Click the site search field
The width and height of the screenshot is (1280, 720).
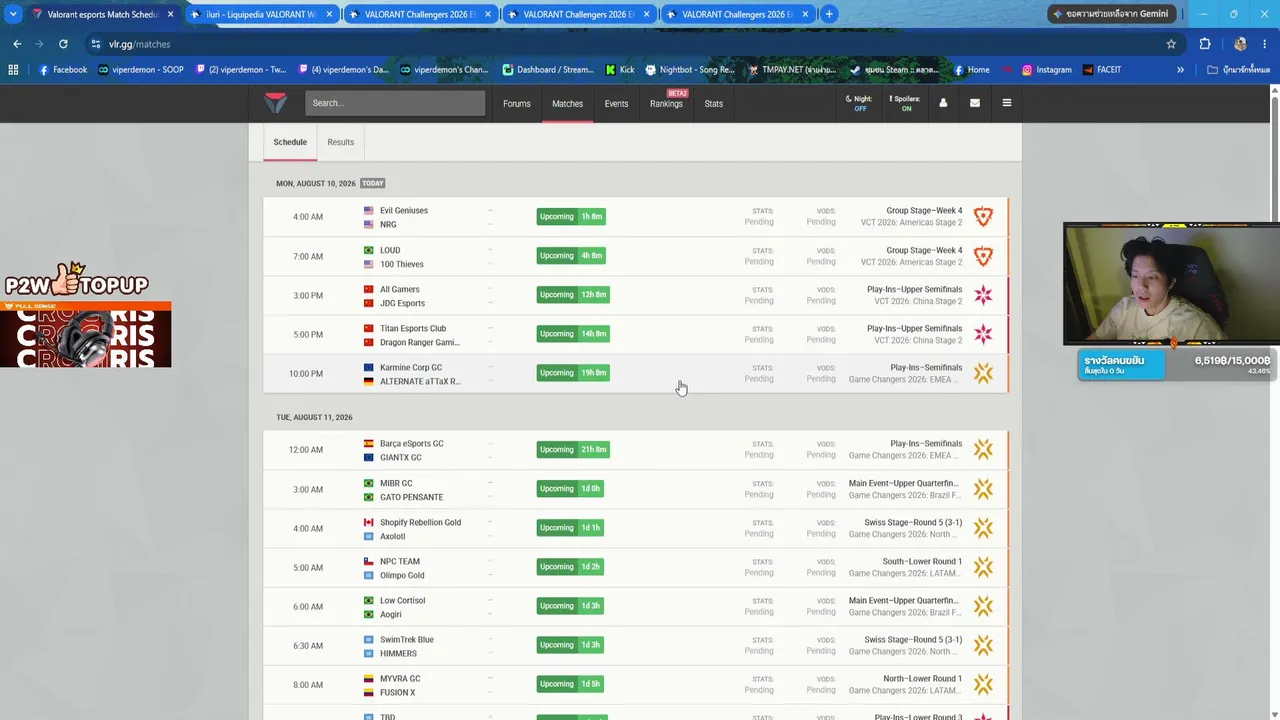click(x=395, y=103)
